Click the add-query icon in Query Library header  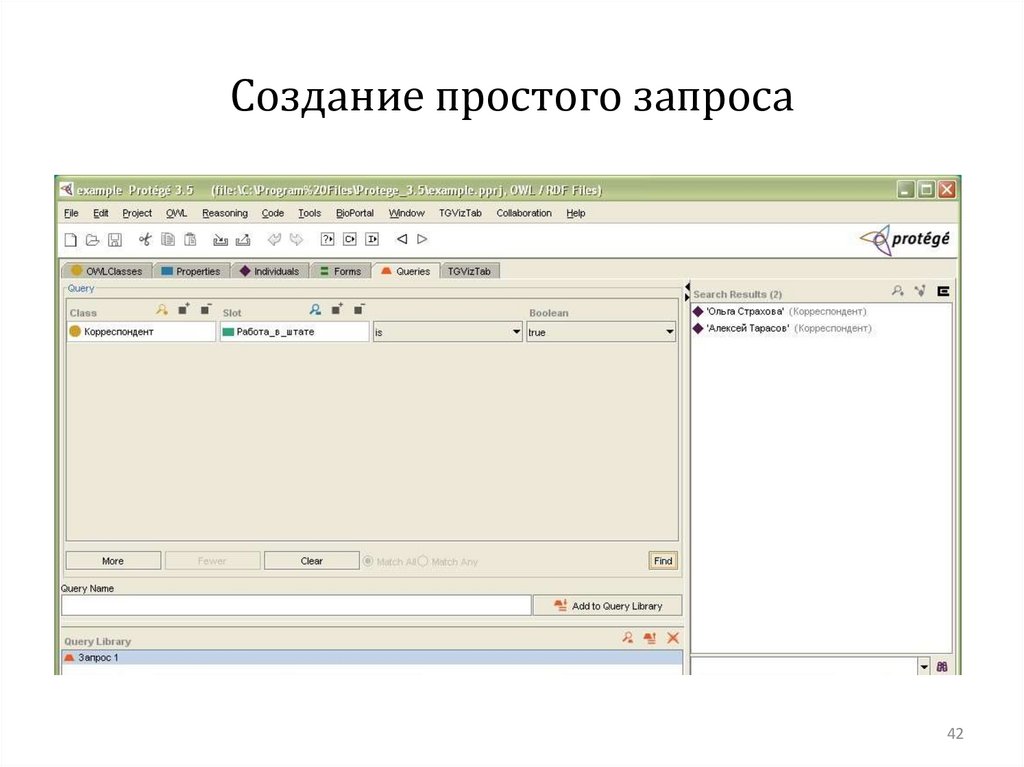click(x=650, y=638)
